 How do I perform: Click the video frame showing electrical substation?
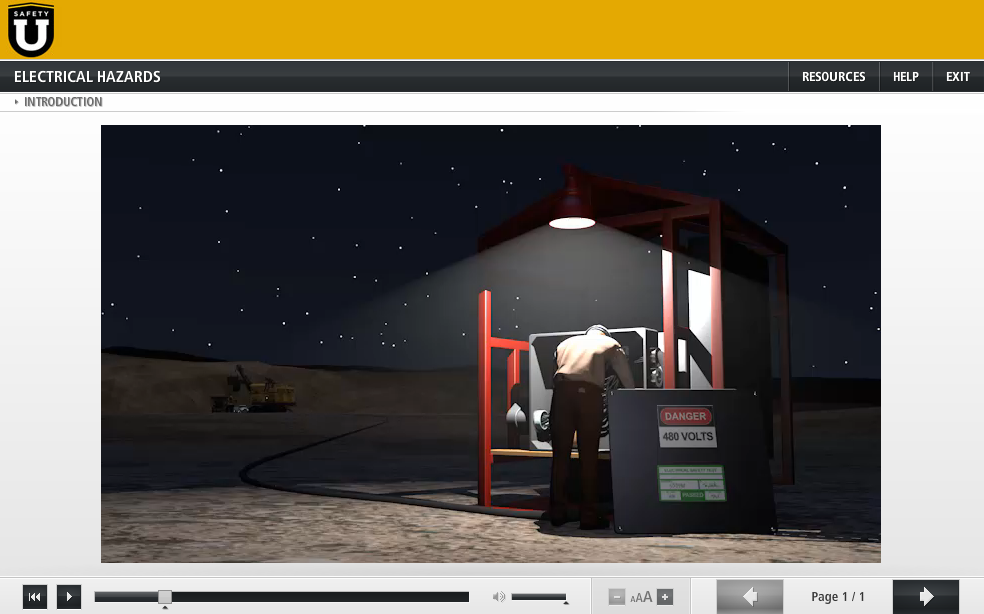(x=491, y=343)
